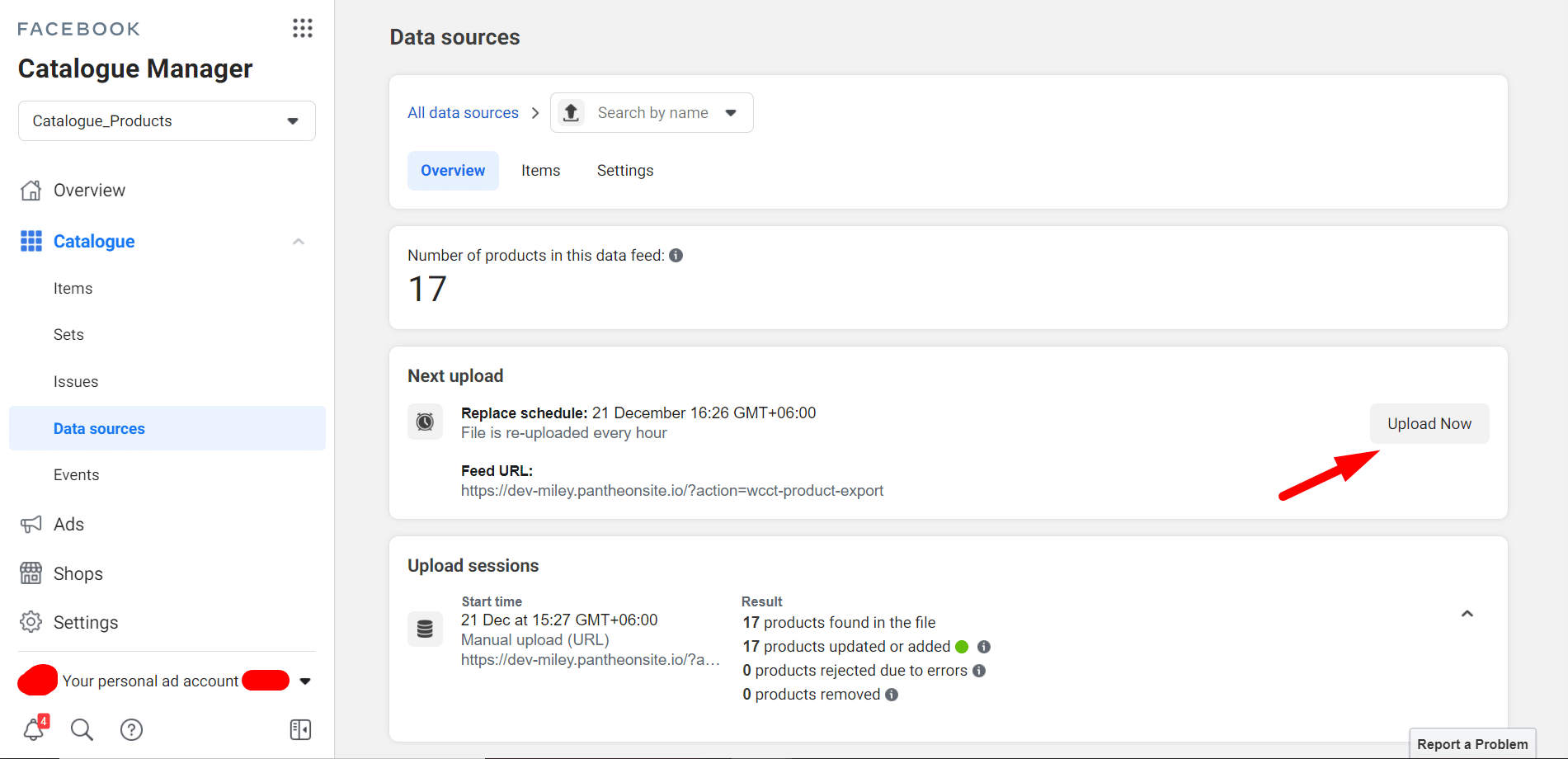Switch to the Items tab
This screenshot has width=1568, height=759.
(x=540, y=171)
